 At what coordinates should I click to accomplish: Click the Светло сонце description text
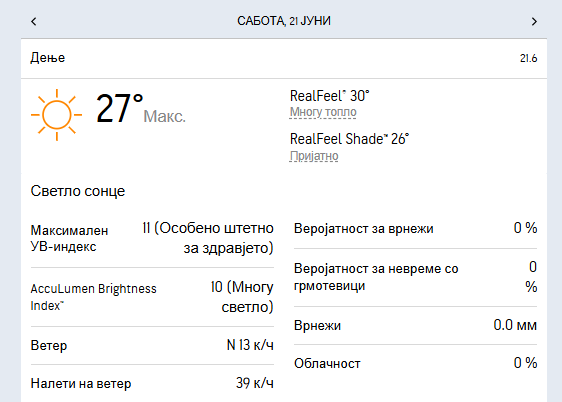(78, 191)
